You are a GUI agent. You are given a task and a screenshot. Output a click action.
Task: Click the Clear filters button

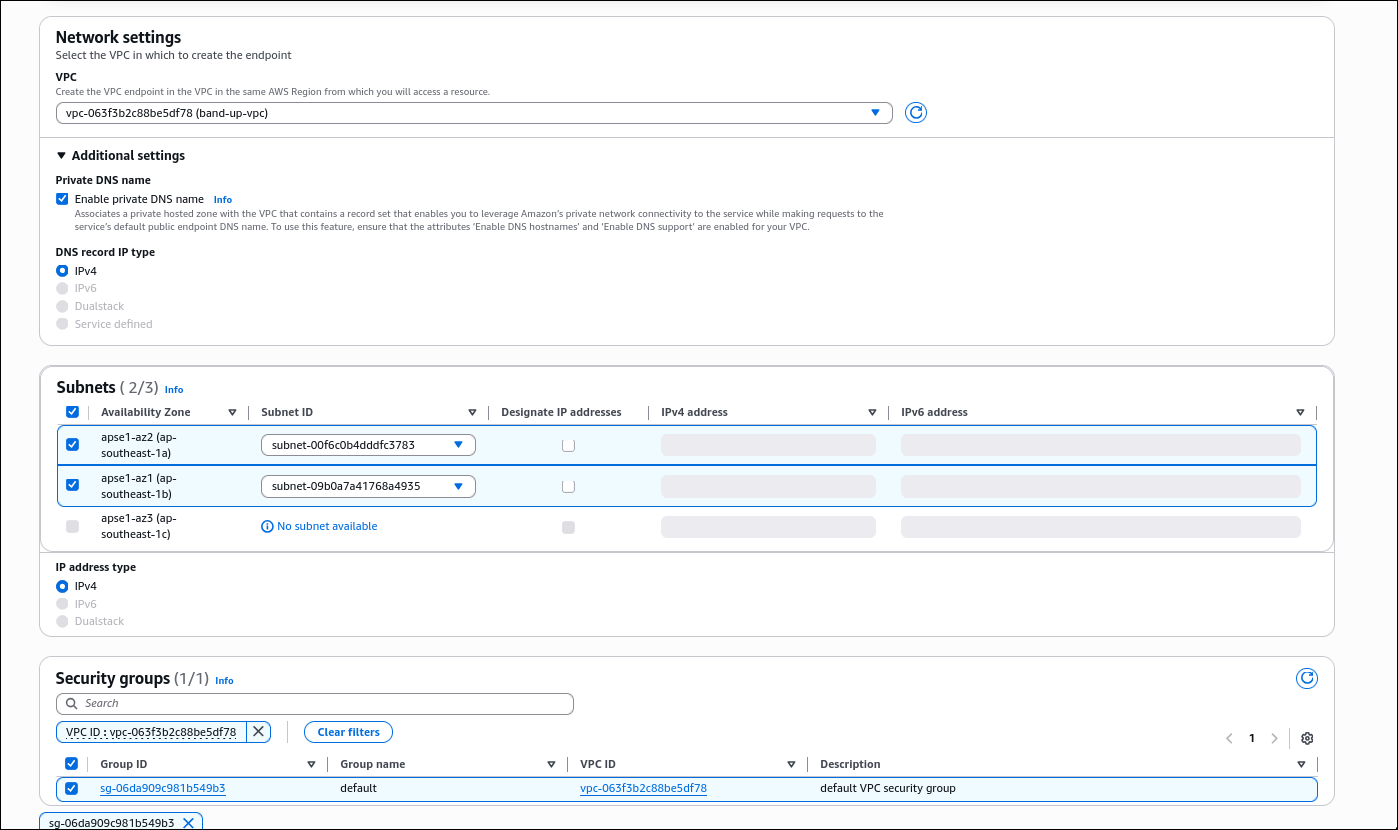348,732
